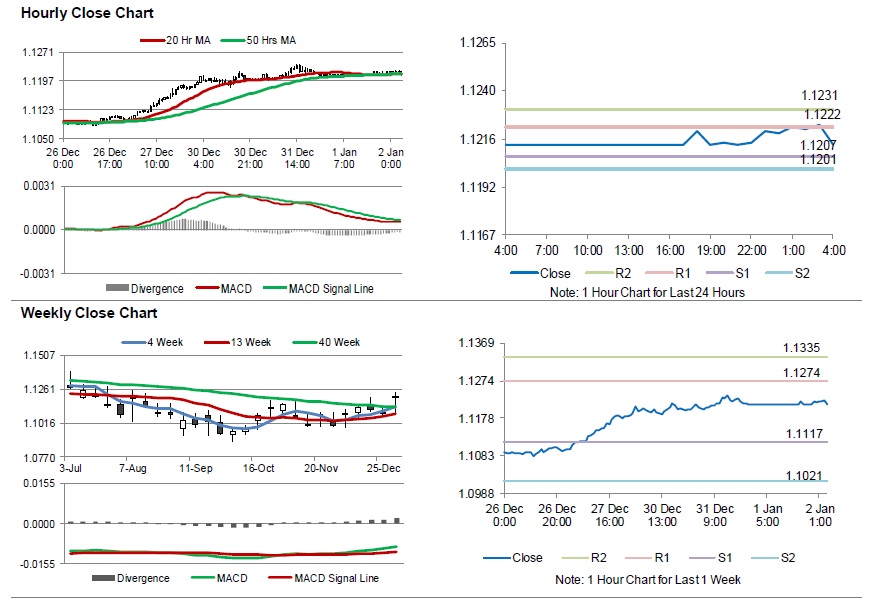Click the 1.1201 level label
This screenshot has height=601, width=873.
click(x=818, y=160)
